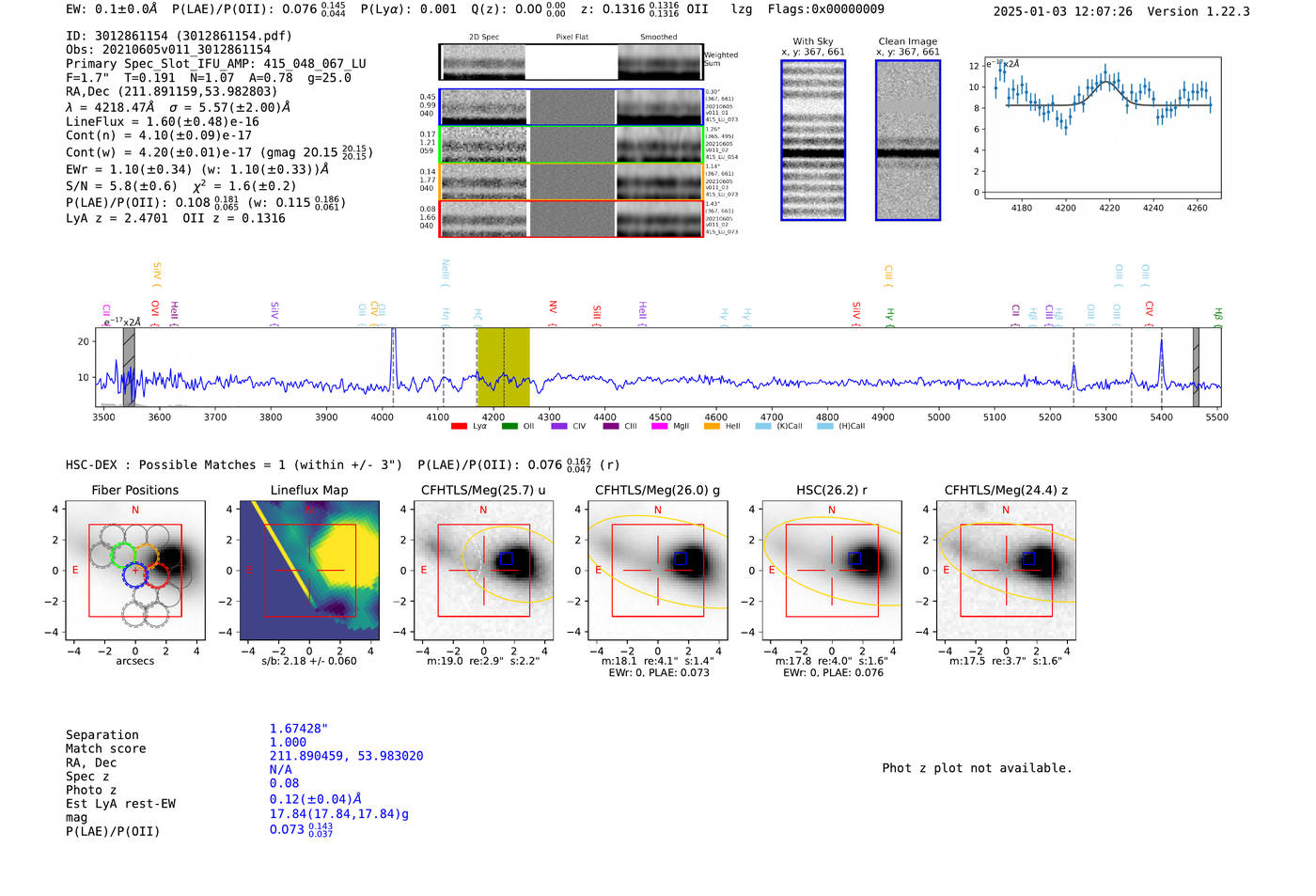Open the Lineflux Map panel
1316x896 pixels.
309,571
